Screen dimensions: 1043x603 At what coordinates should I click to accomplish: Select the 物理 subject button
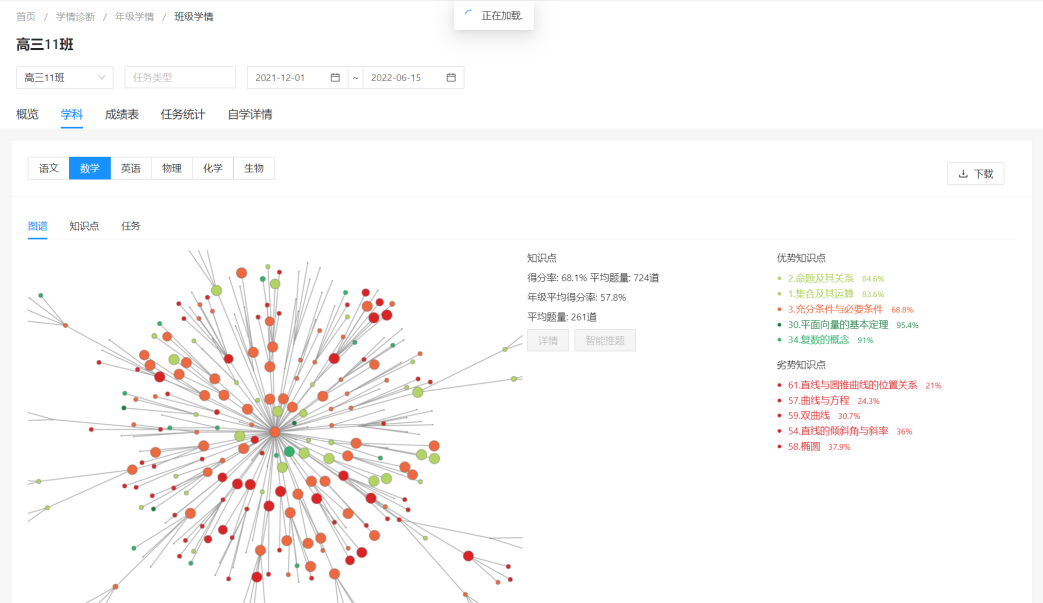[172, 168]
